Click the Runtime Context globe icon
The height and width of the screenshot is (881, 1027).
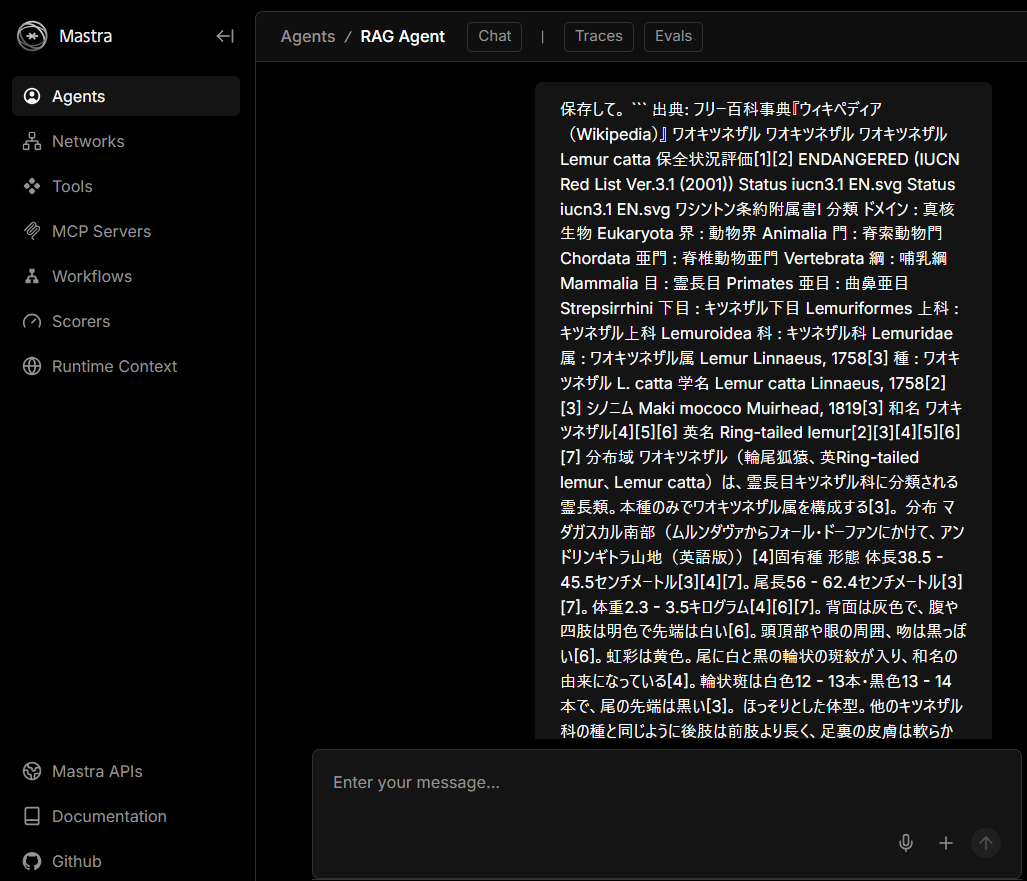pos(33,366)
